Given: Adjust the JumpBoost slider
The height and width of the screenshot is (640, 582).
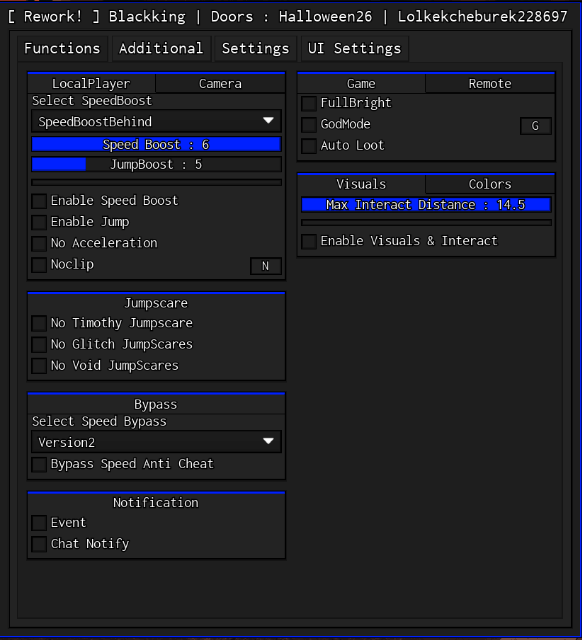Looking at the screenshot, I should tap(156, 164).
